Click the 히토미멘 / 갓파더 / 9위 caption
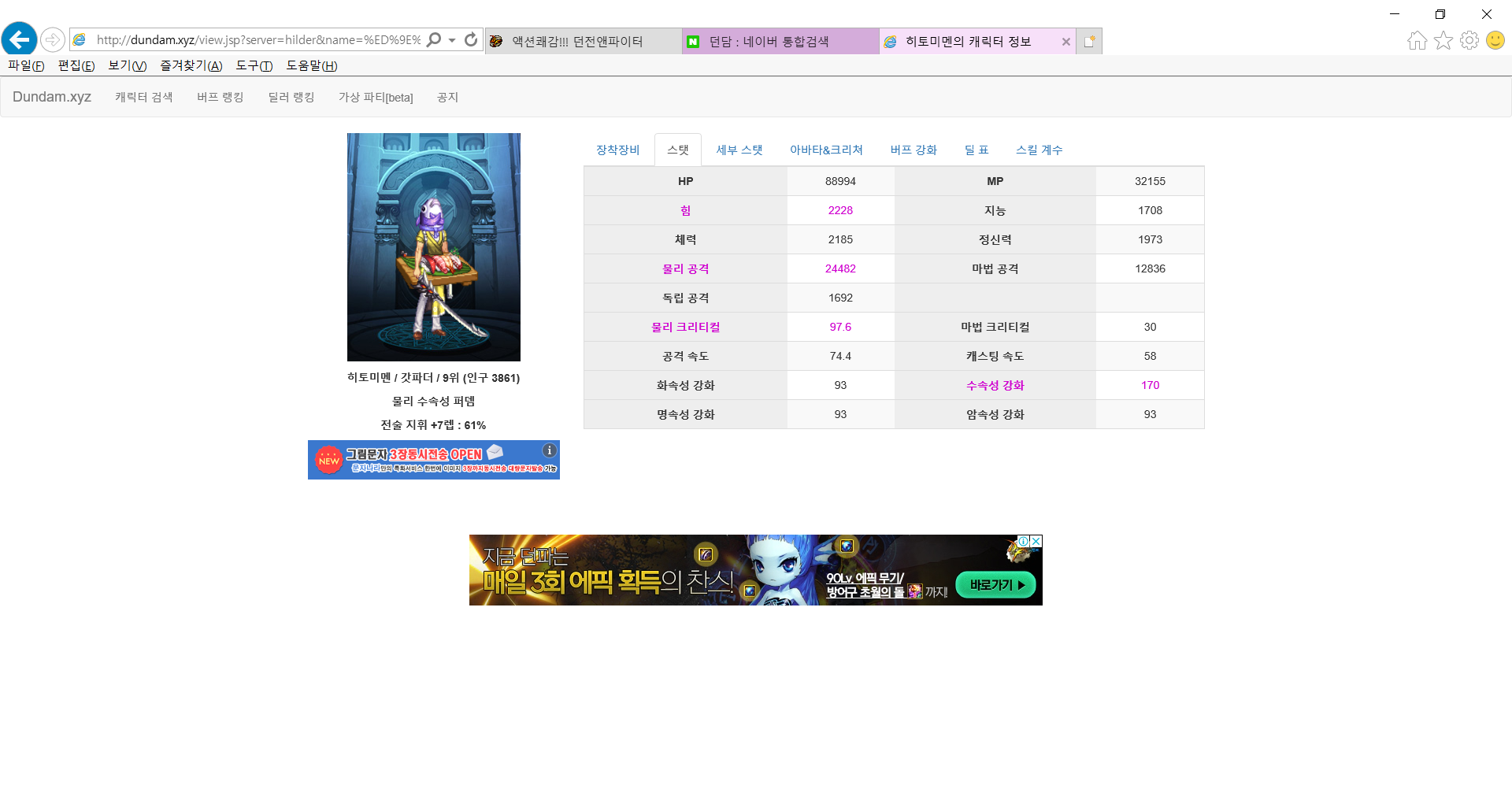Screen dimensions: 1512x811 pyautogui.click(x=434, y=378)
